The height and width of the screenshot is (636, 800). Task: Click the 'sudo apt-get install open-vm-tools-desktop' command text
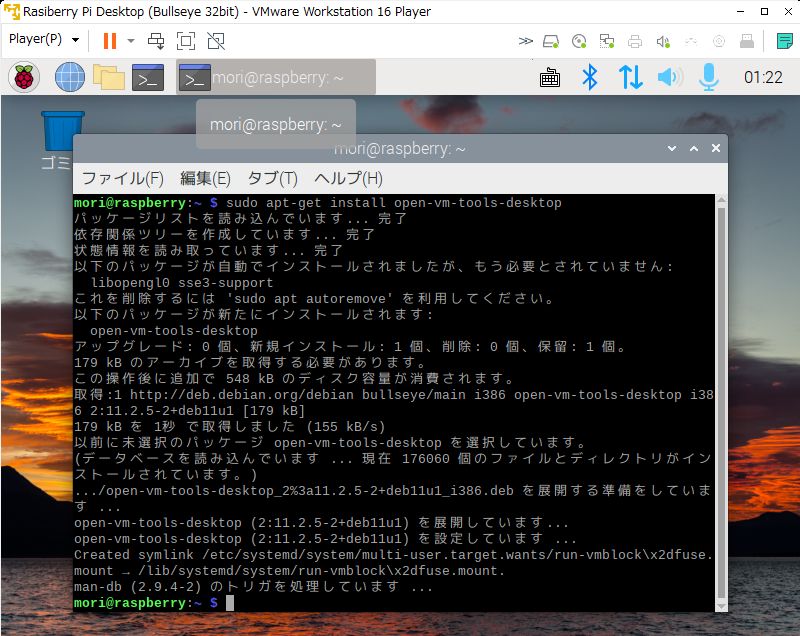pyautogui.click(x=393, y=202)
